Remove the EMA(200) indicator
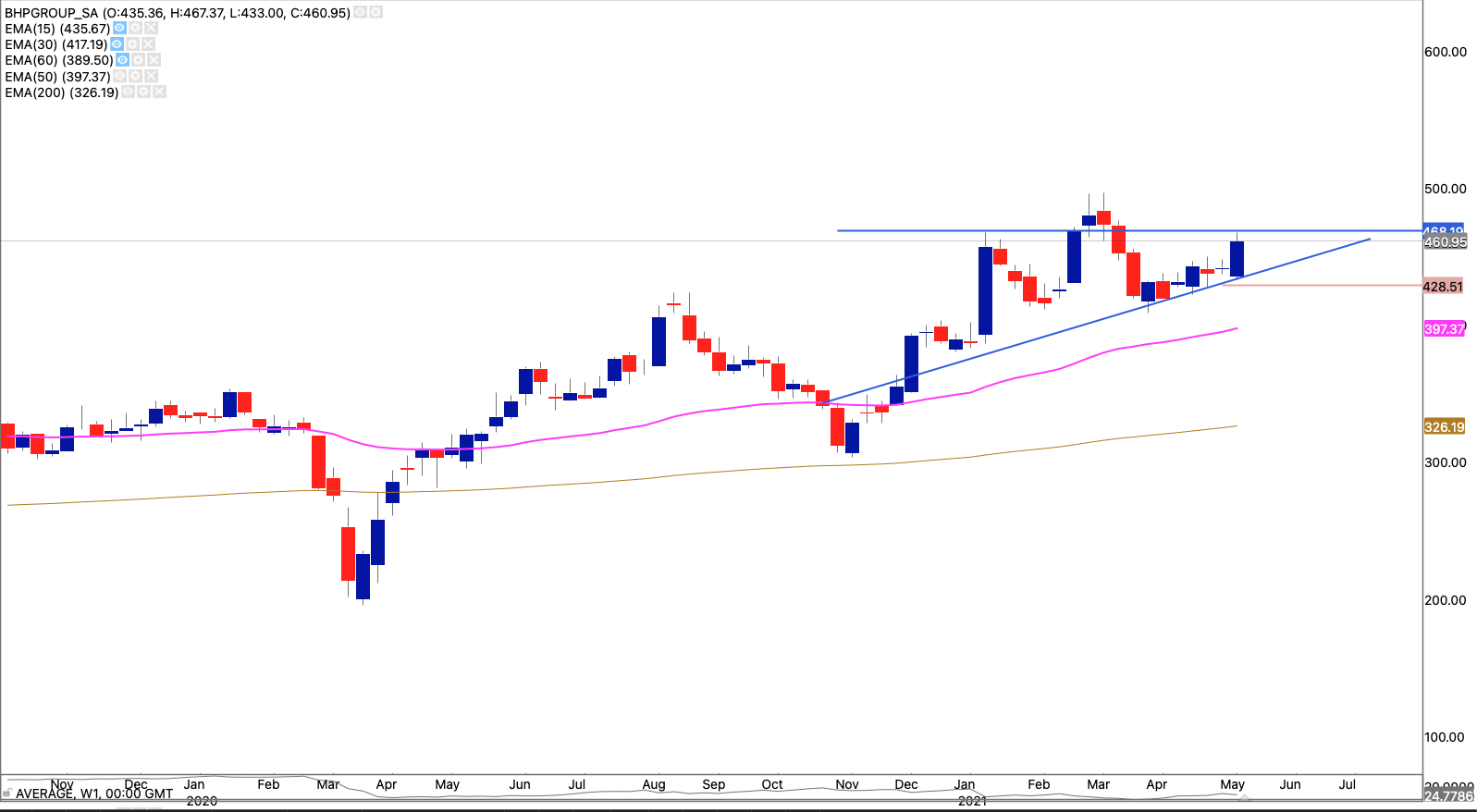Image resolution: width=1477 pixels, height=812 pixels. [x=159, y=92]
